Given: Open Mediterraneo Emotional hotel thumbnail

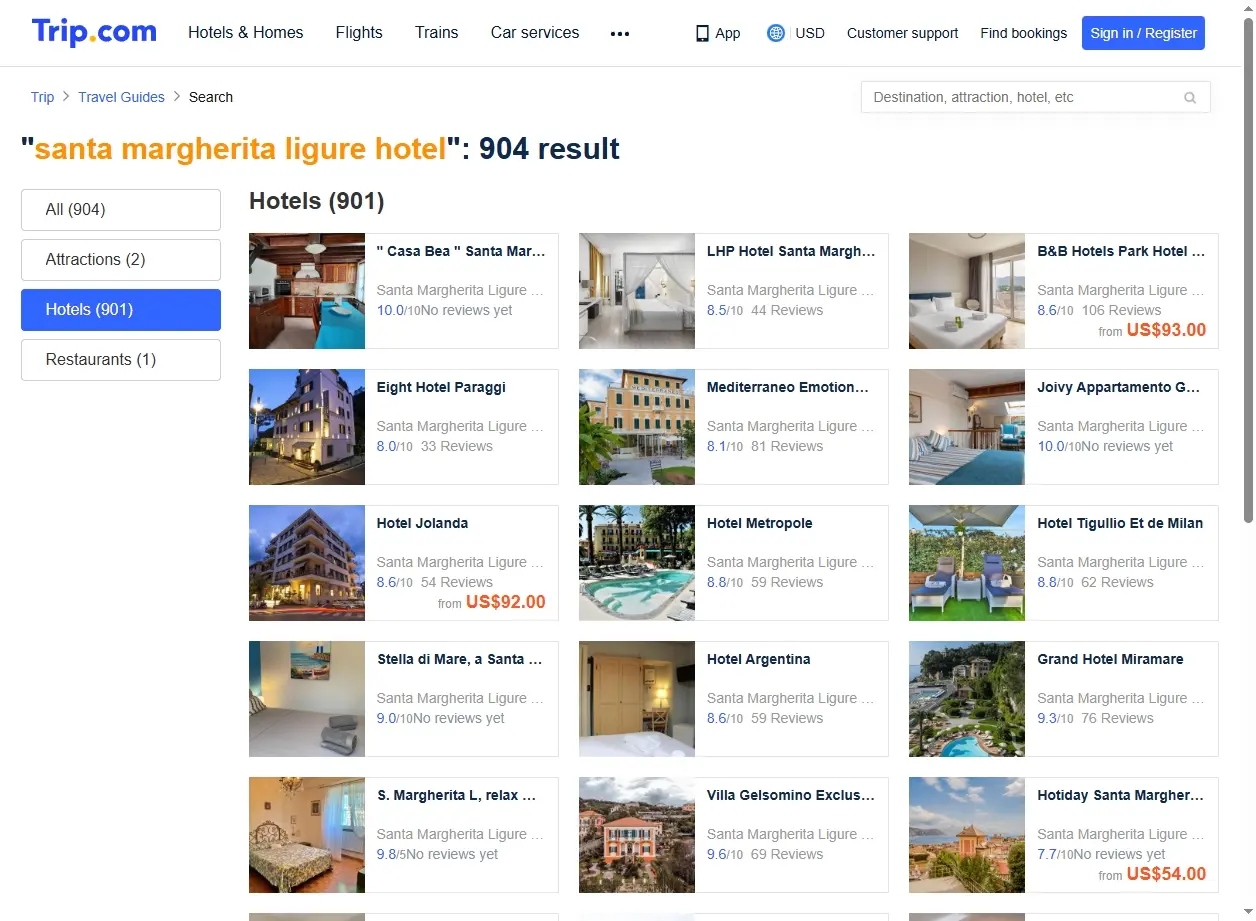Looking at the screenshot, I should coord(637,427).
